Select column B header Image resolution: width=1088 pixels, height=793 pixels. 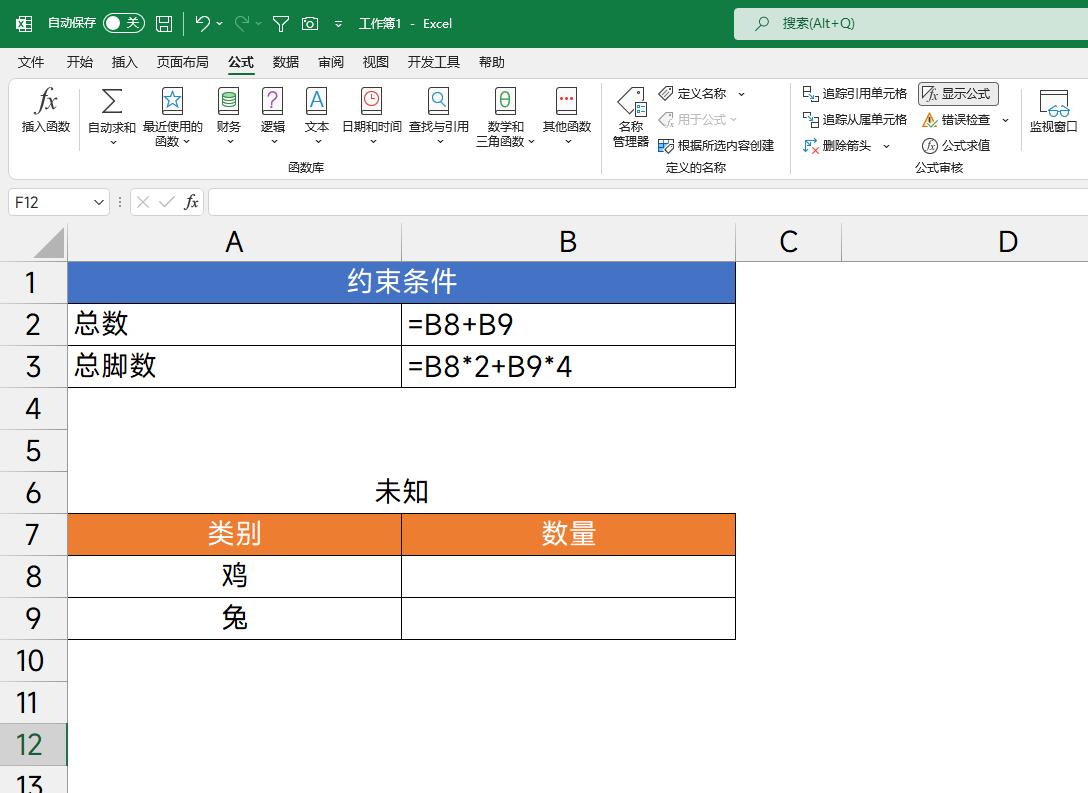pyautogui.click(x=568, y=242)
